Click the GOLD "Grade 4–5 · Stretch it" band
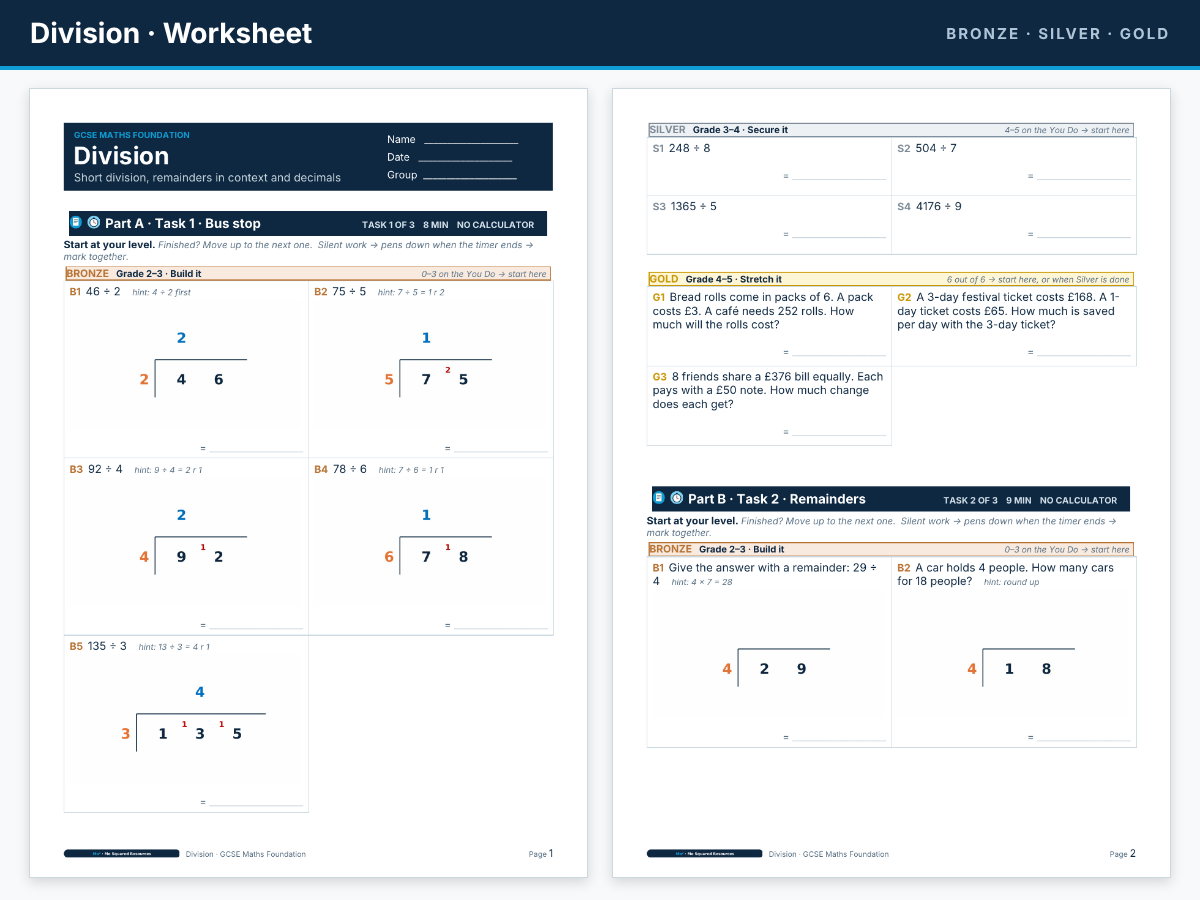 891,279
